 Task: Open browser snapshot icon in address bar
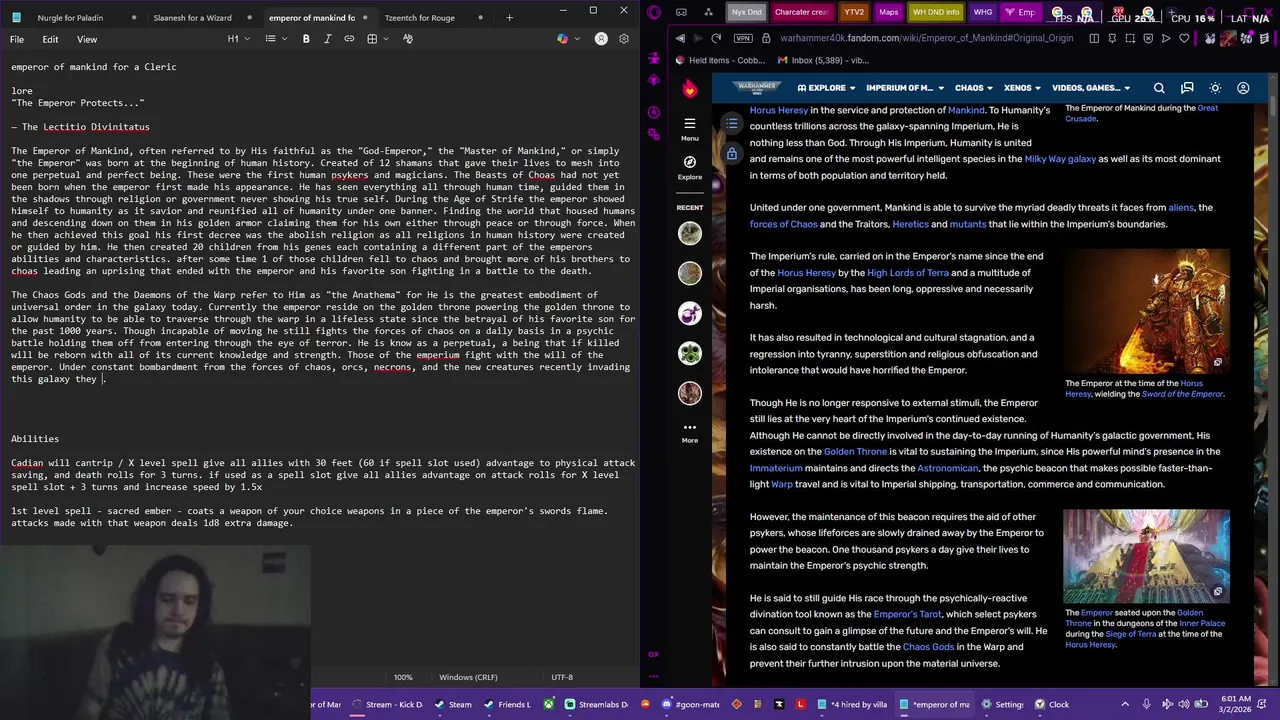point(1130,38)
